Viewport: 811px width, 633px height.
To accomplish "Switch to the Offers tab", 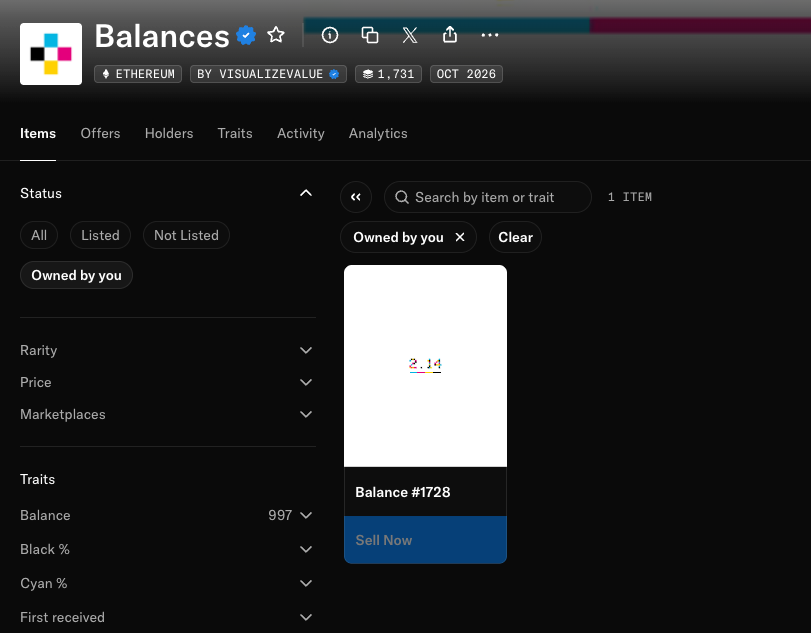I will click(100, 133).
